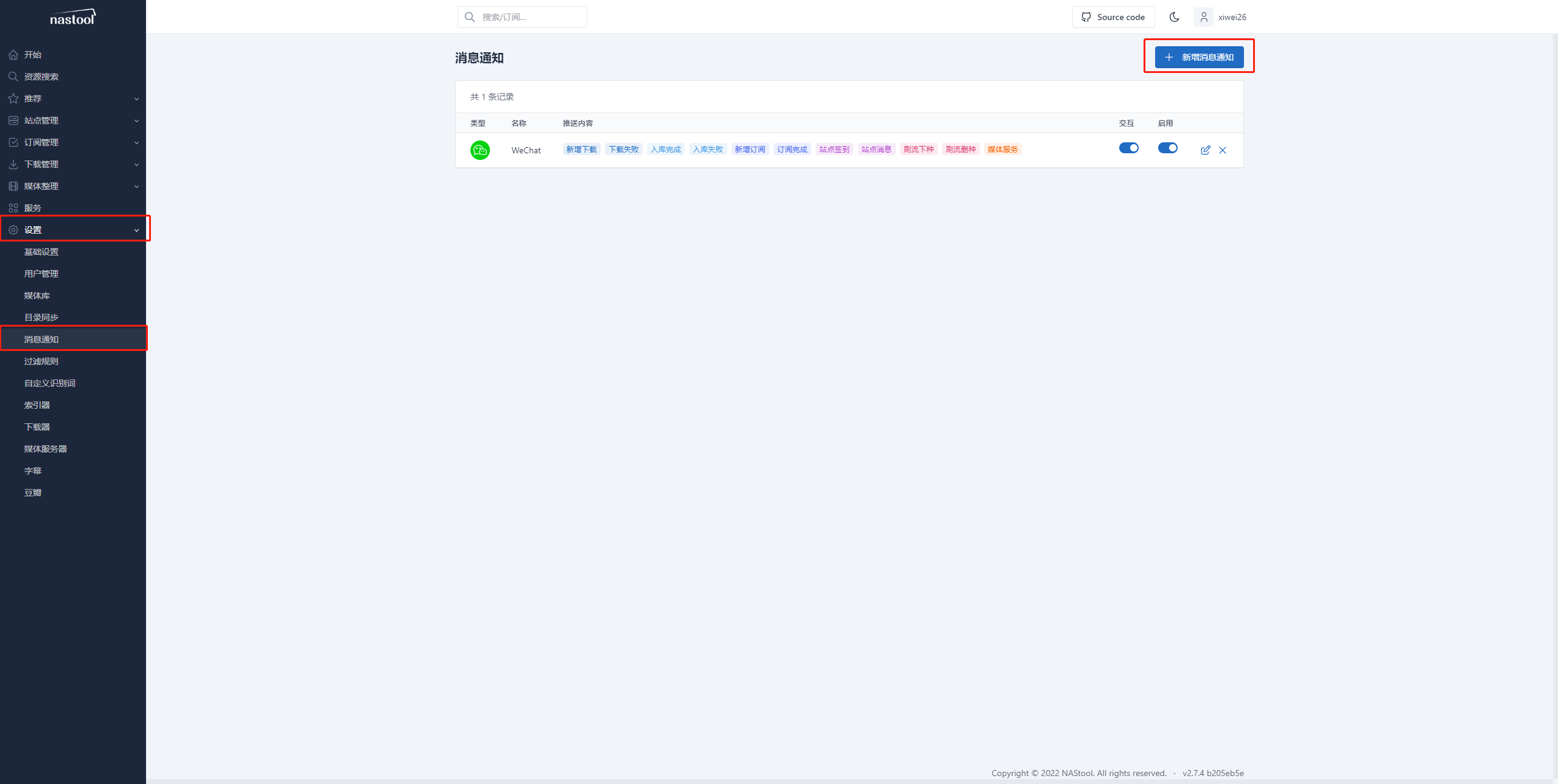Focus the 搜索/订阅 search field
1558x784 pixels.
(x=529, y=17)
